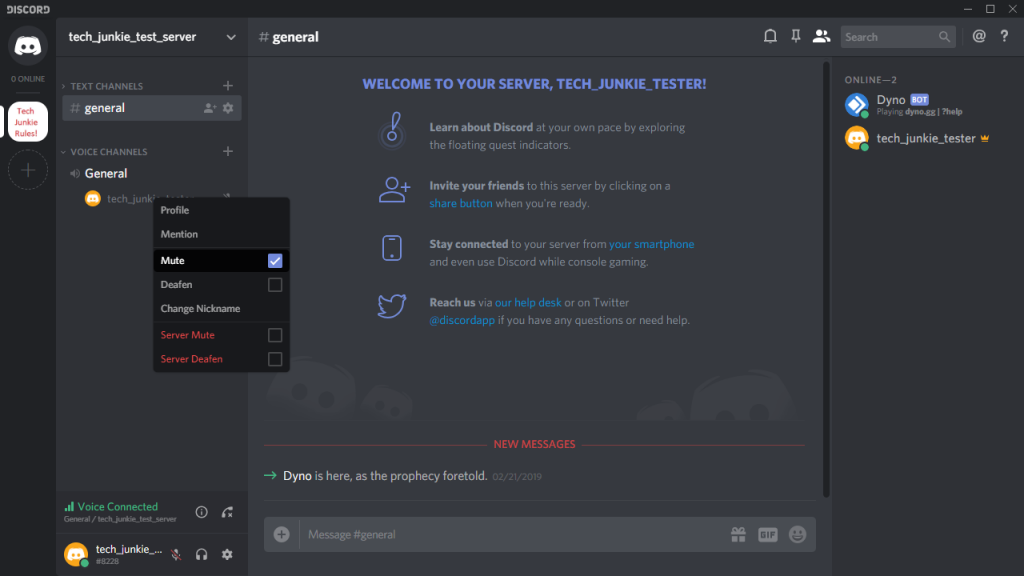Select the Tech Junkie Rules! server icon
This screenshot has width=1024, height=576.
click(x=27, y=121)
